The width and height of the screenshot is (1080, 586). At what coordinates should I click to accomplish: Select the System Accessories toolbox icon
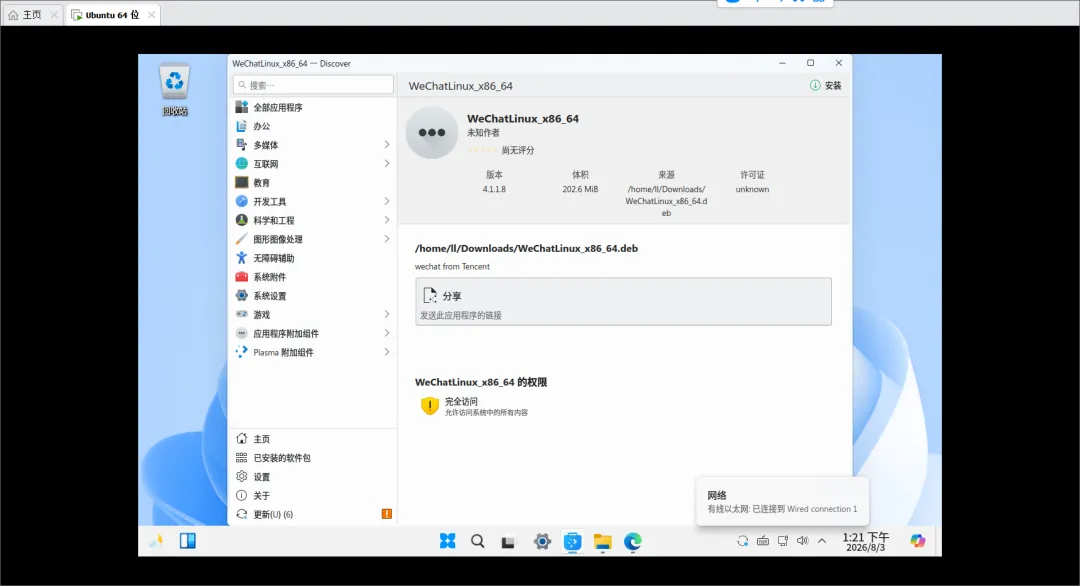(242, 277)
